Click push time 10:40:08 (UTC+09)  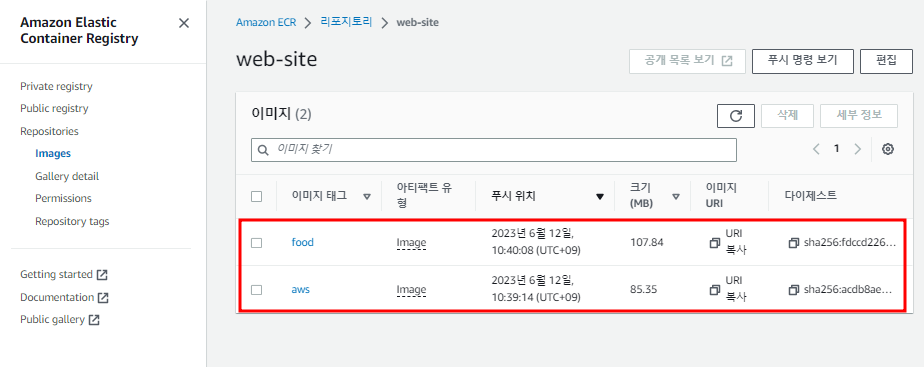click(536, 251)
